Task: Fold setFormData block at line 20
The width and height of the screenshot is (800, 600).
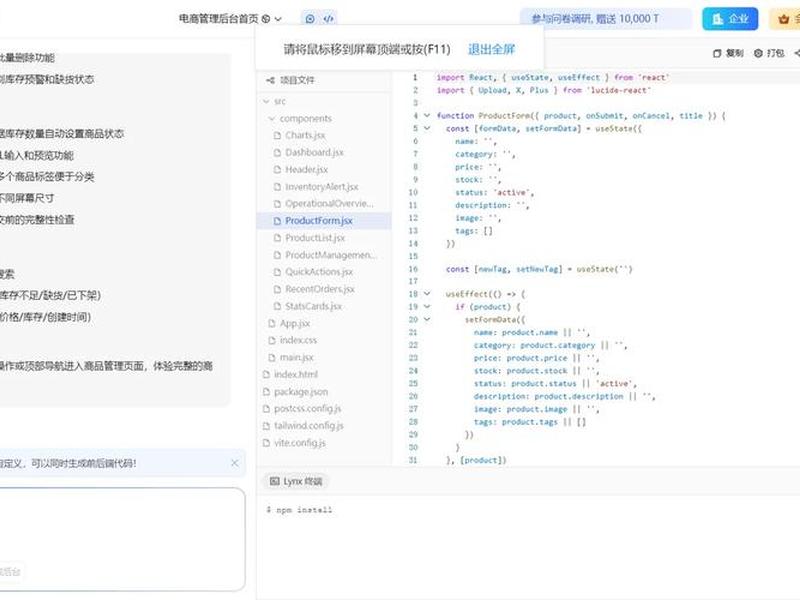Action: (x=427, y=319)
